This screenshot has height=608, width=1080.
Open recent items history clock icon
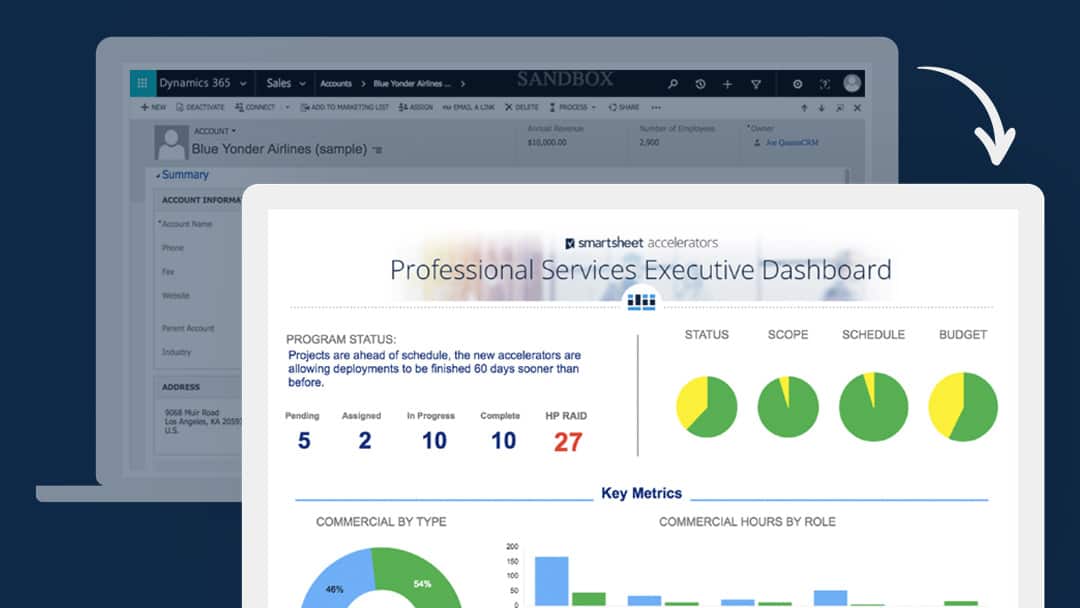700,84
